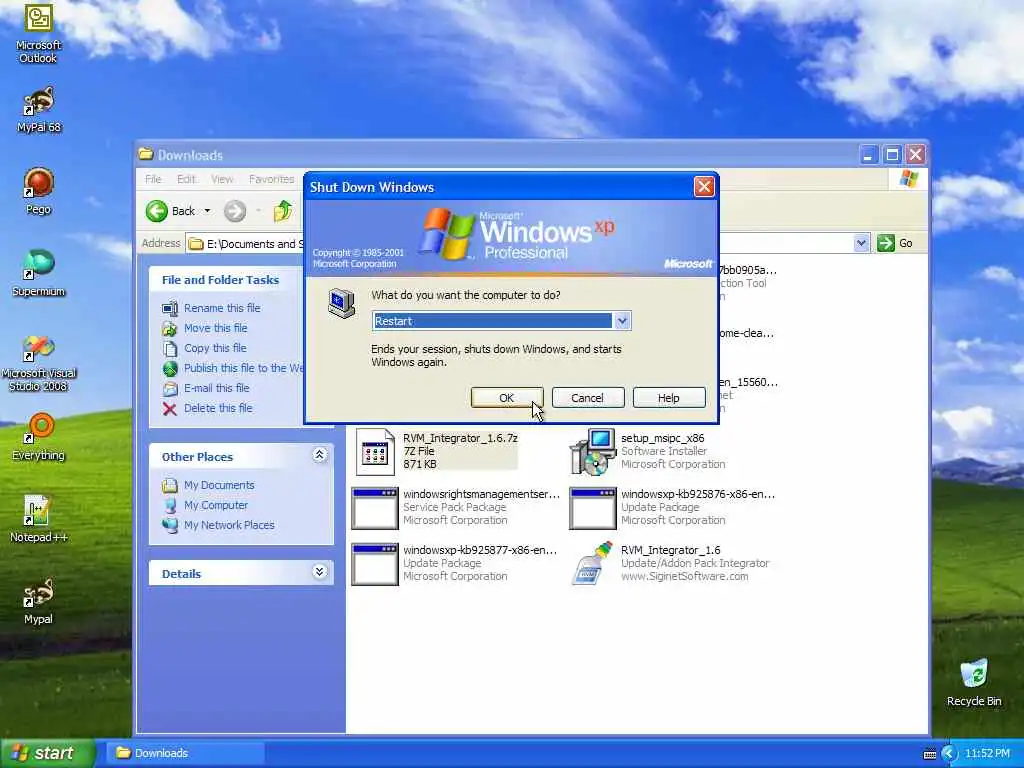
Task: Click the tray arrow to show hidden icons
Action: click(949, 754)
